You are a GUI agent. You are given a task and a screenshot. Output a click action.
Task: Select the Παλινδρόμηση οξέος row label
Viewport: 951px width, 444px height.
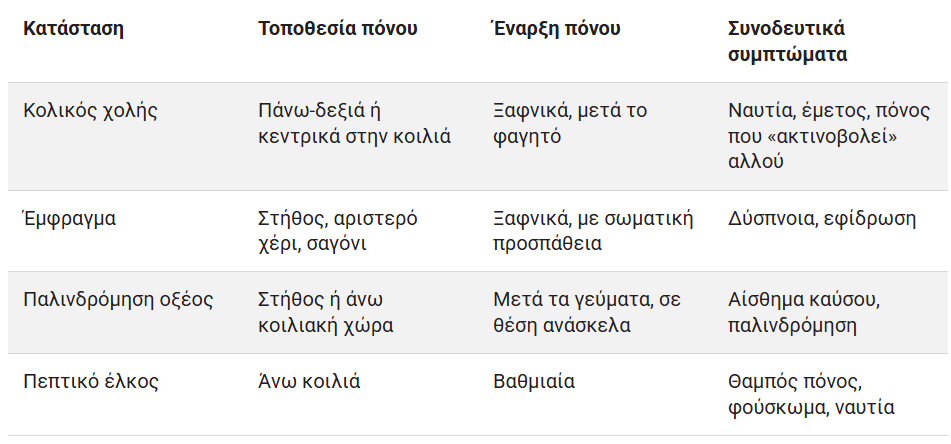pyautogui.click(x=118, y=300)
